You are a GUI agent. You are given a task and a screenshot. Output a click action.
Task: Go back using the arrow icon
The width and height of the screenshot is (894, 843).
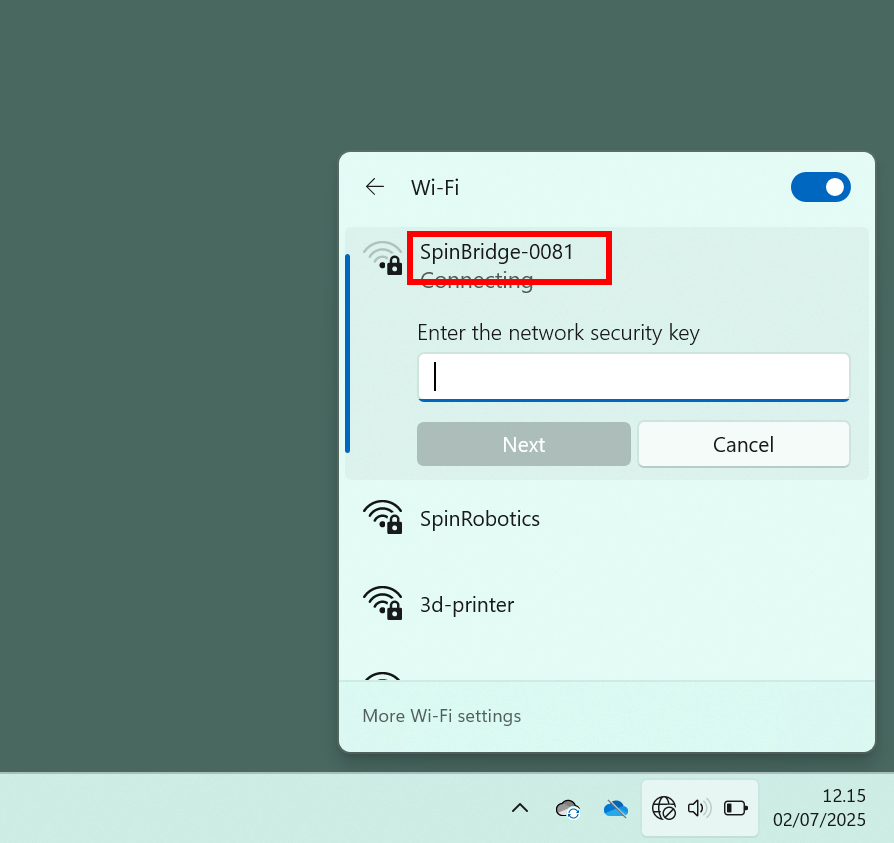375,187
